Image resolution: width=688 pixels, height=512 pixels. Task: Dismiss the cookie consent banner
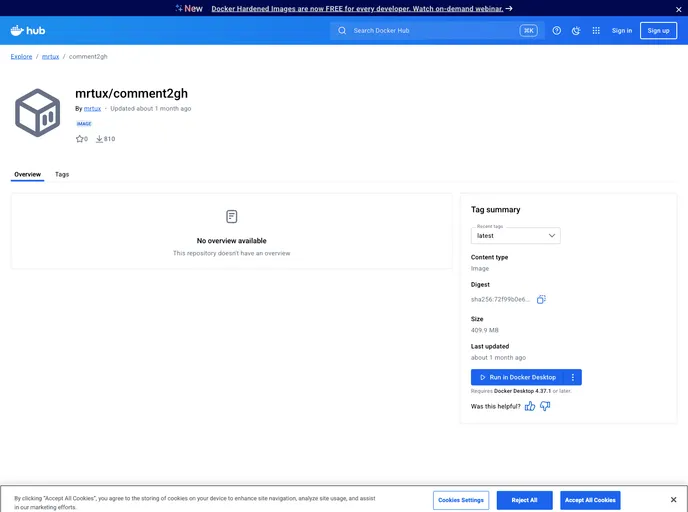pos(673,499)
